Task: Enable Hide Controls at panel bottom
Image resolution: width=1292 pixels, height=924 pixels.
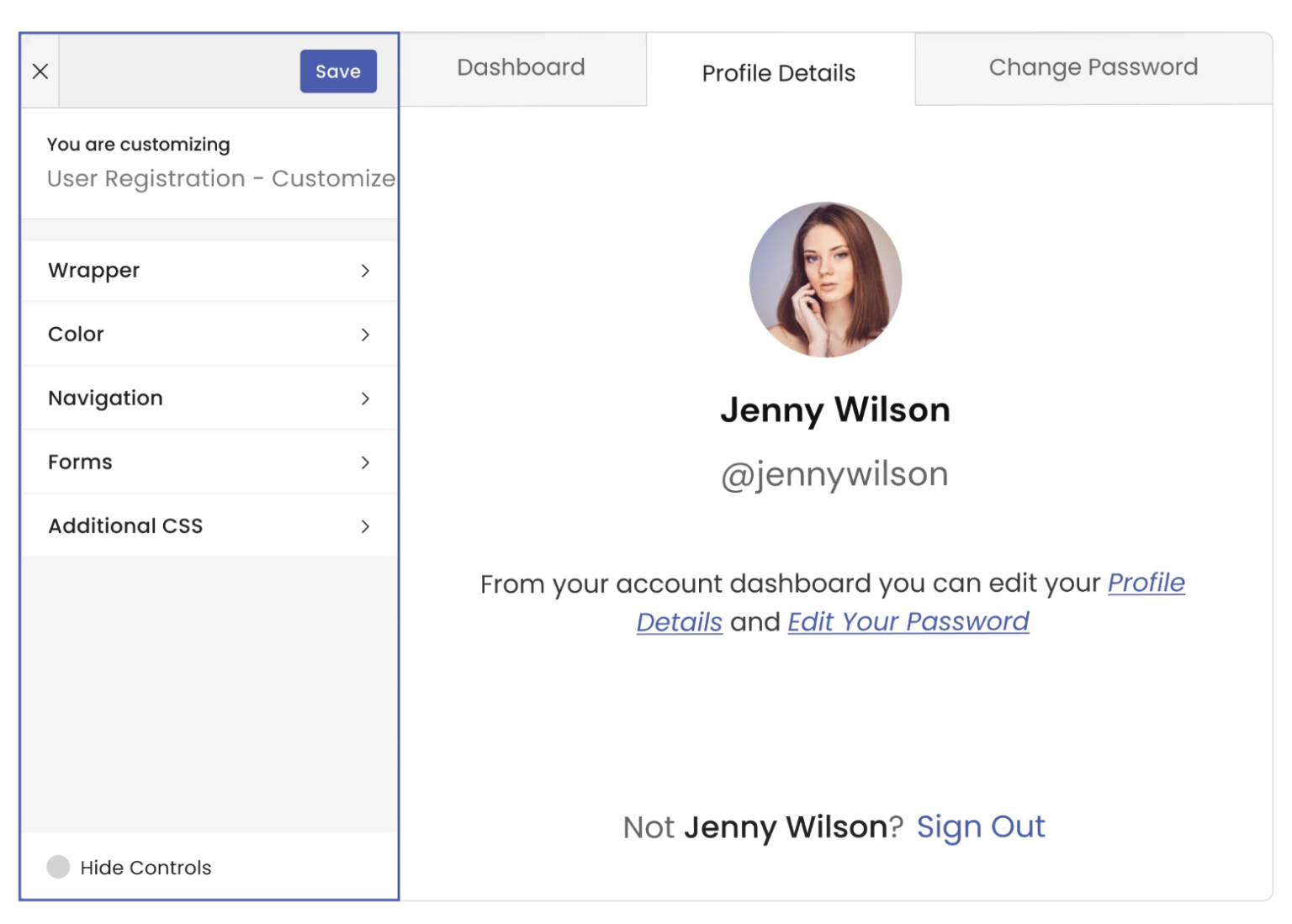Action: point(58,866)
